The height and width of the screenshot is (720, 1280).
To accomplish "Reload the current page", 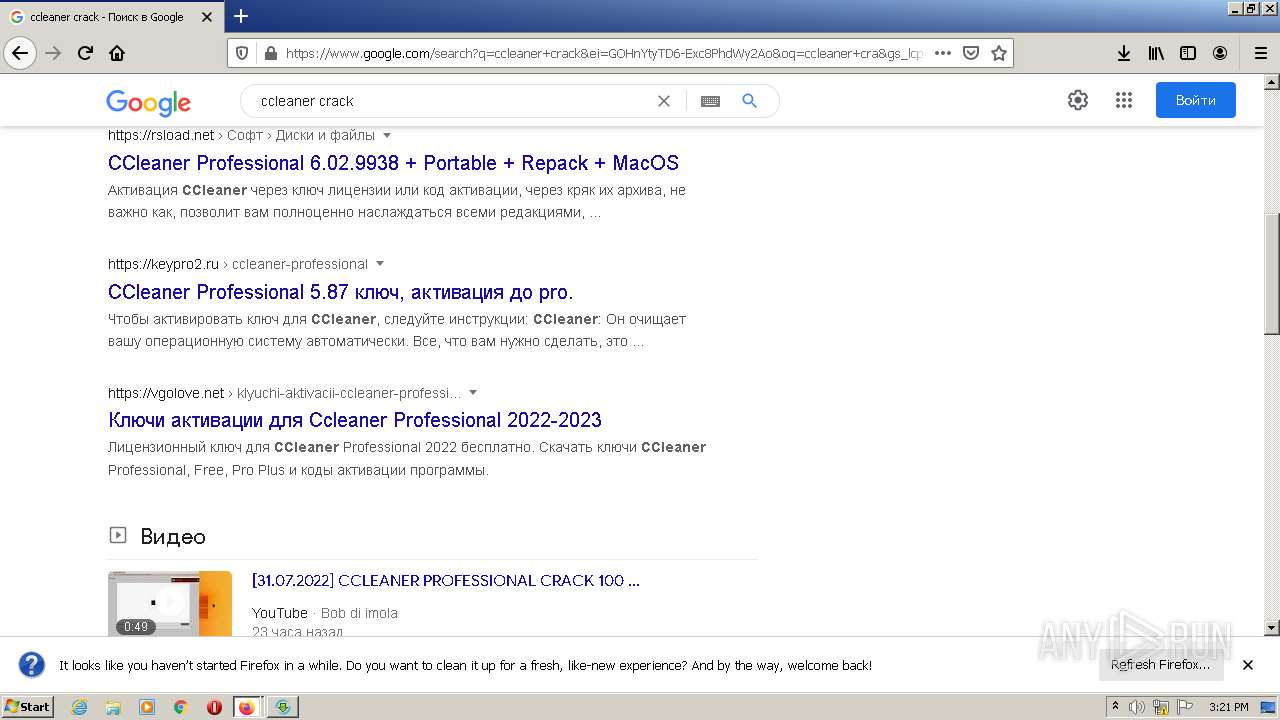I will click(x=85, y=53).
